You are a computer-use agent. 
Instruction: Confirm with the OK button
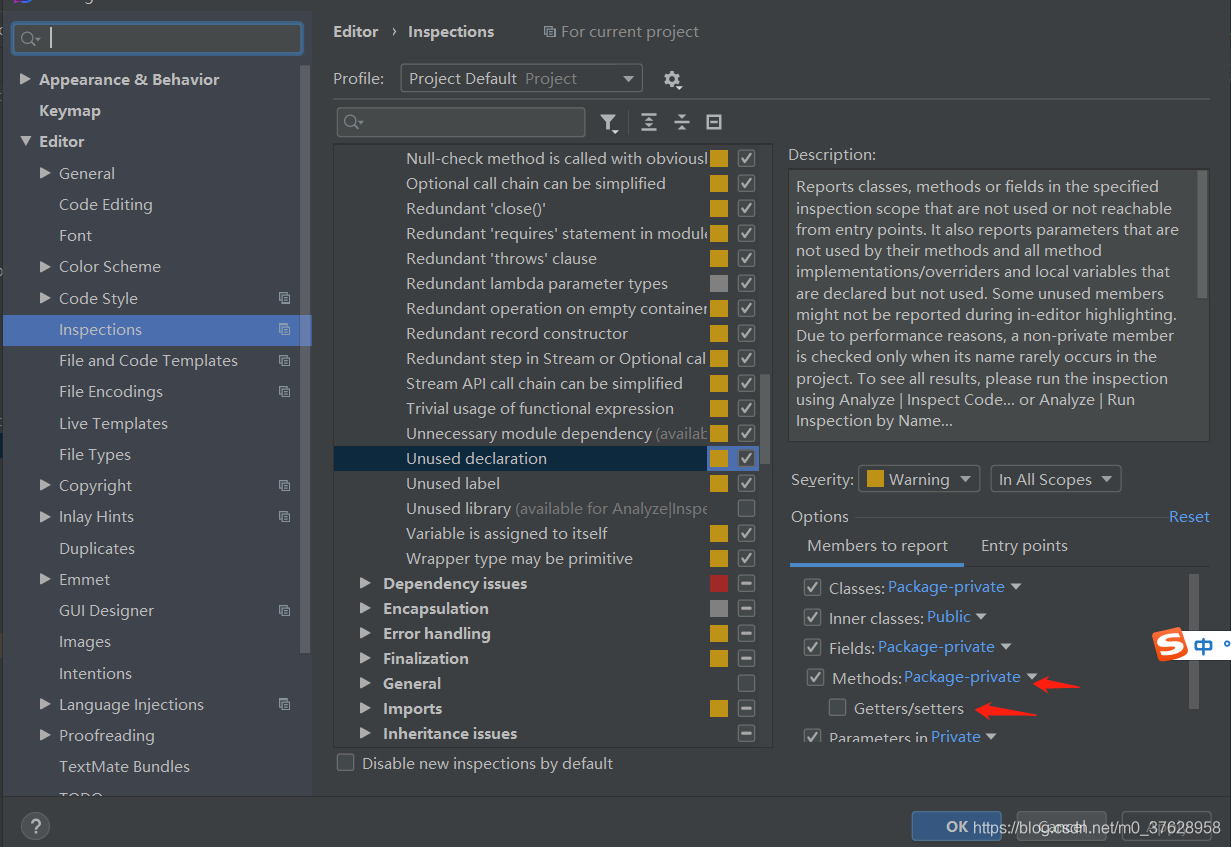pyautogui.click(x=956, y=826)
